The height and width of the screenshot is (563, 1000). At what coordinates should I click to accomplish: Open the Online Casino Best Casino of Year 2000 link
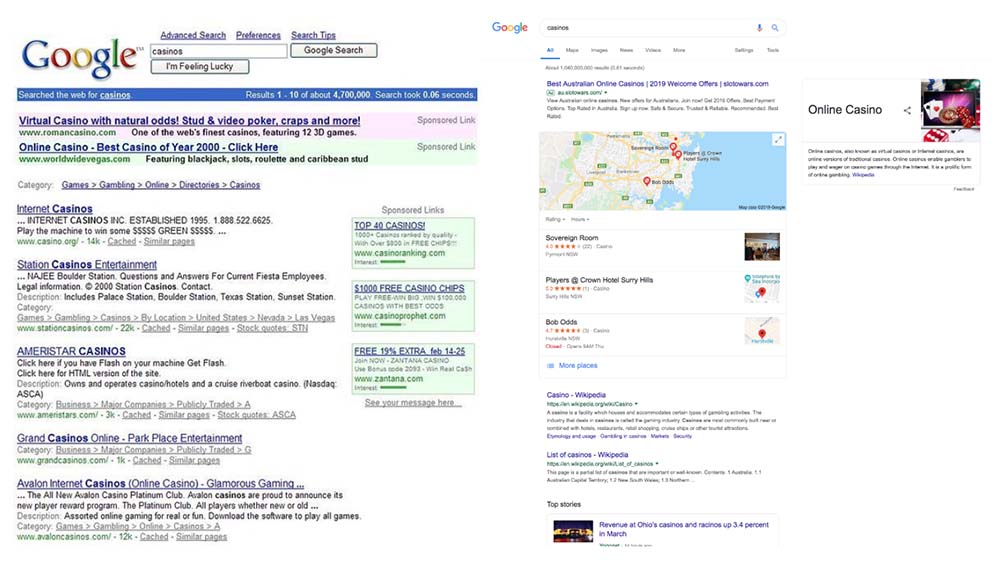(148, 147)
